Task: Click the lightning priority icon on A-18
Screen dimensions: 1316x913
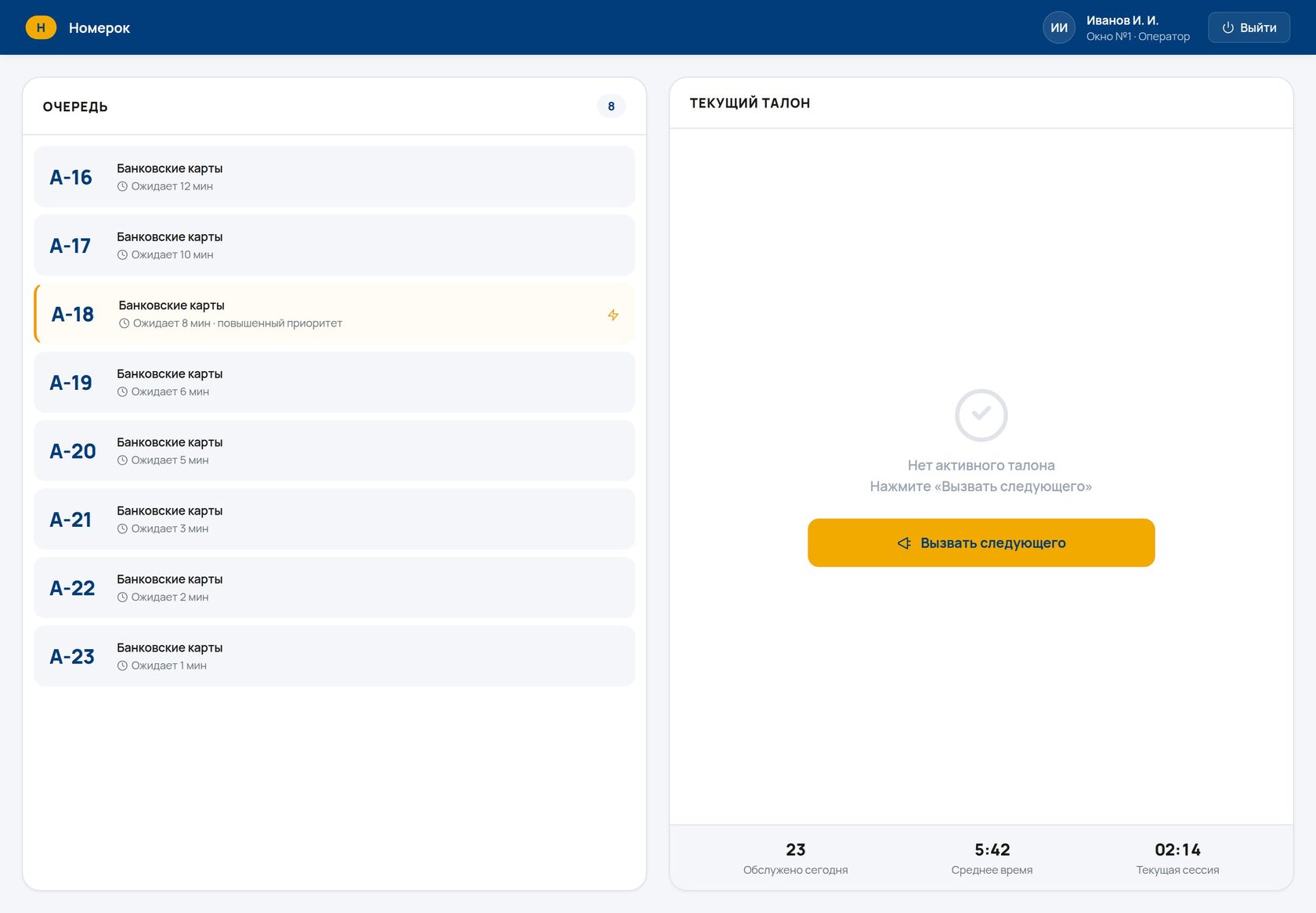Action: (x=613, y=315)
